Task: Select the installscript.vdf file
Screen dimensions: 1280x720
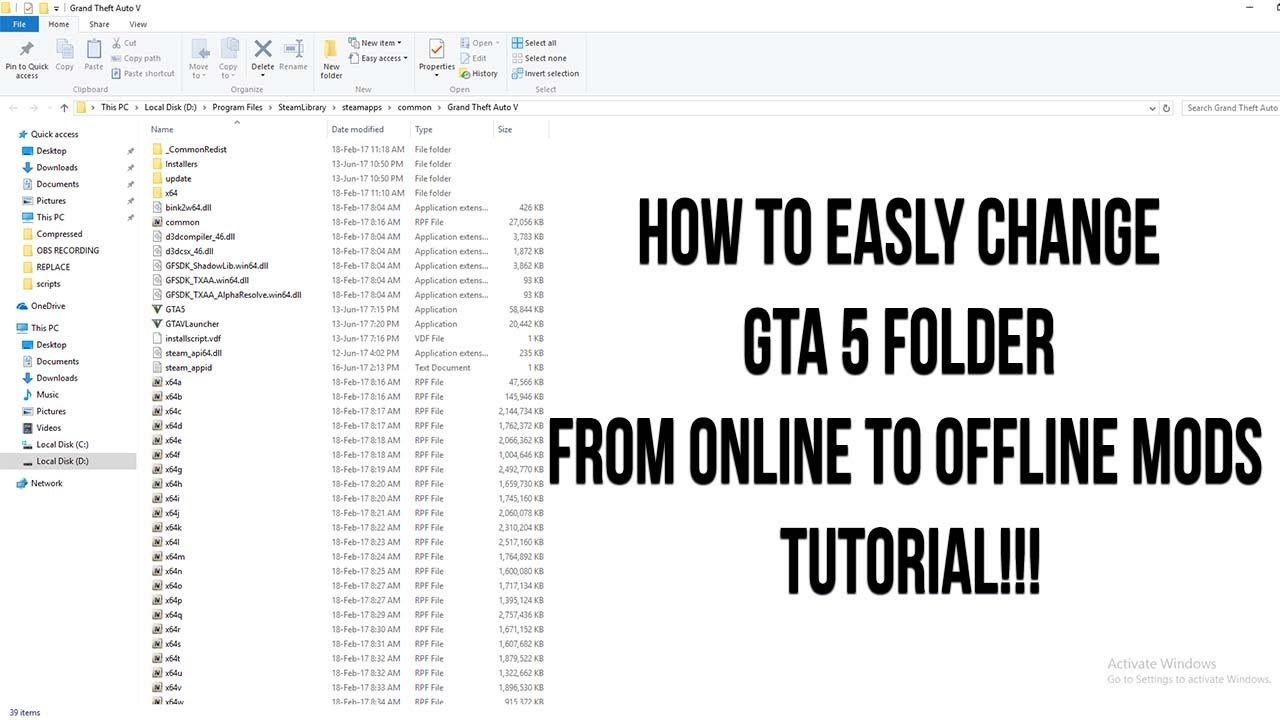Action: (x=186, y=339)
